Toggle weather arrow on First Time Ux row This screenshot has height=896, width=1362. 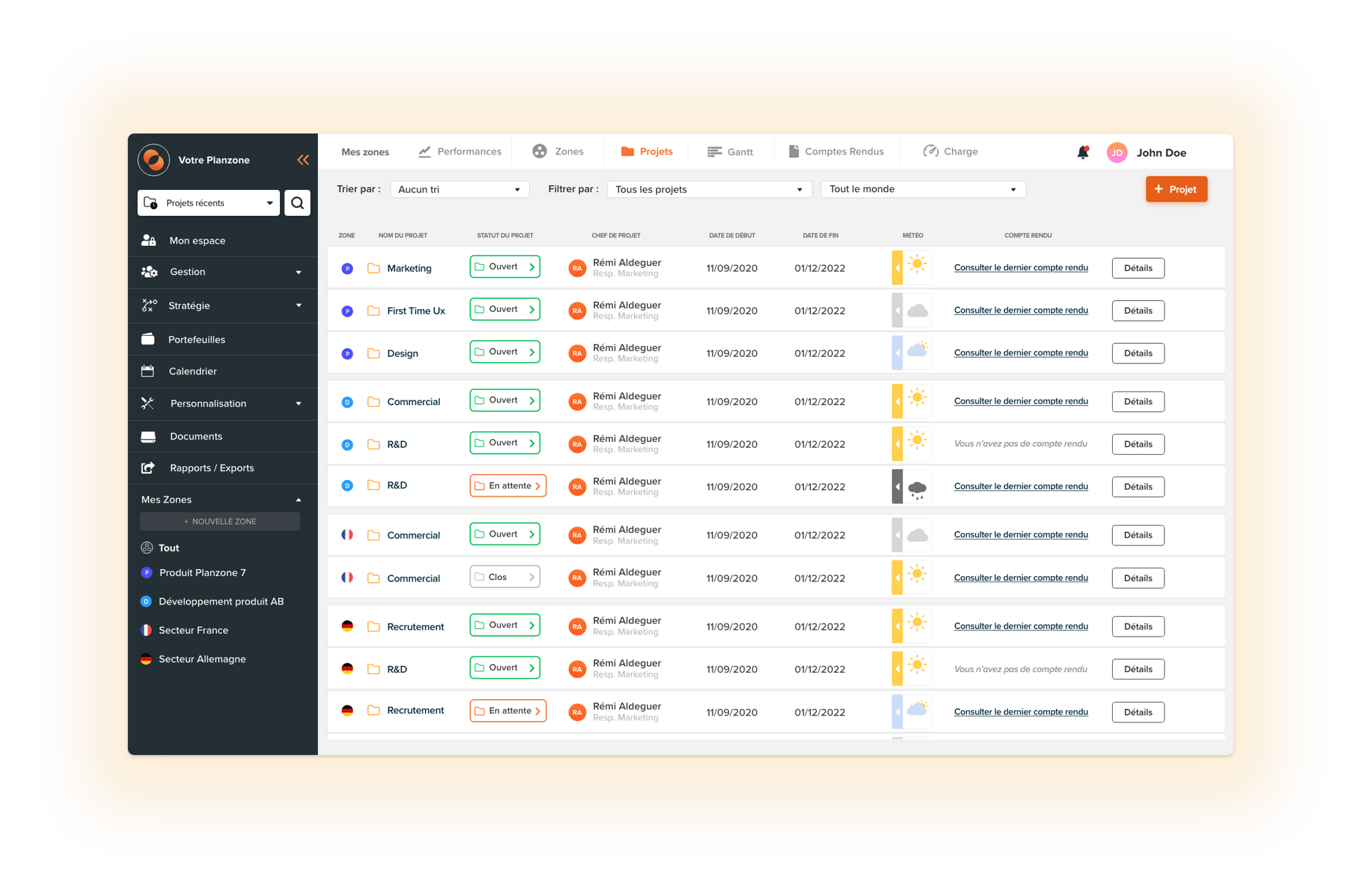pyautogui.click(x=898, y=310)
